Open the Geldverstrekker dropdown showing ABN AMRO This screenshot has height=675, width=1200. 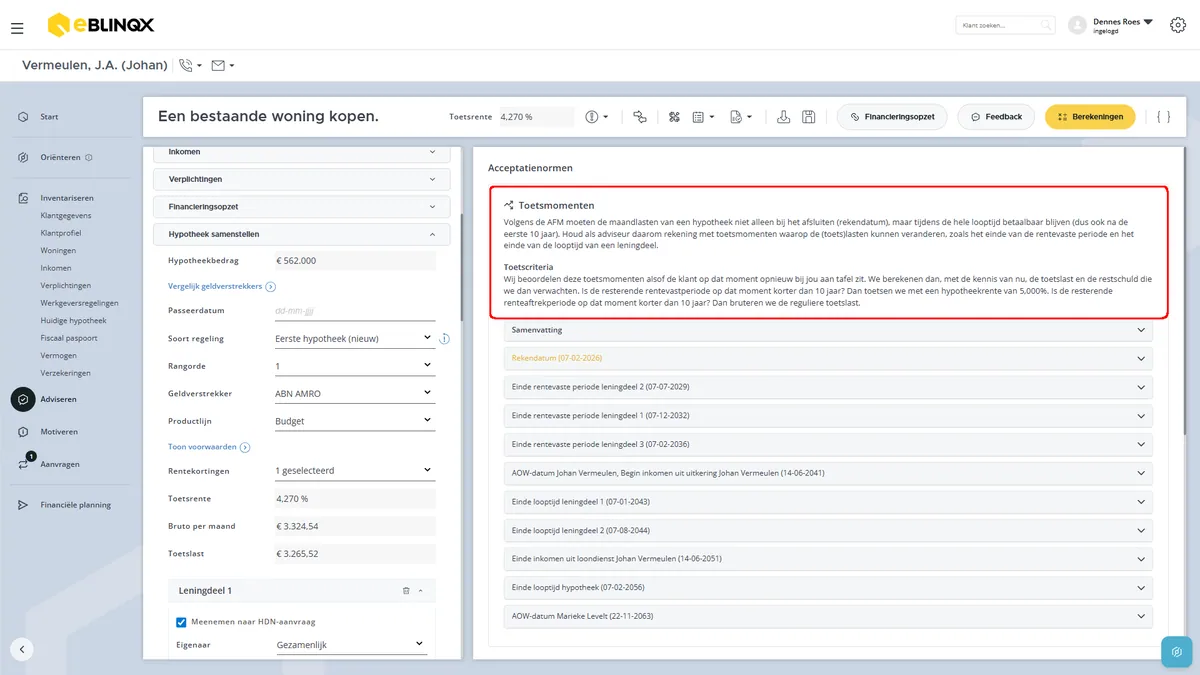point(354,393)
